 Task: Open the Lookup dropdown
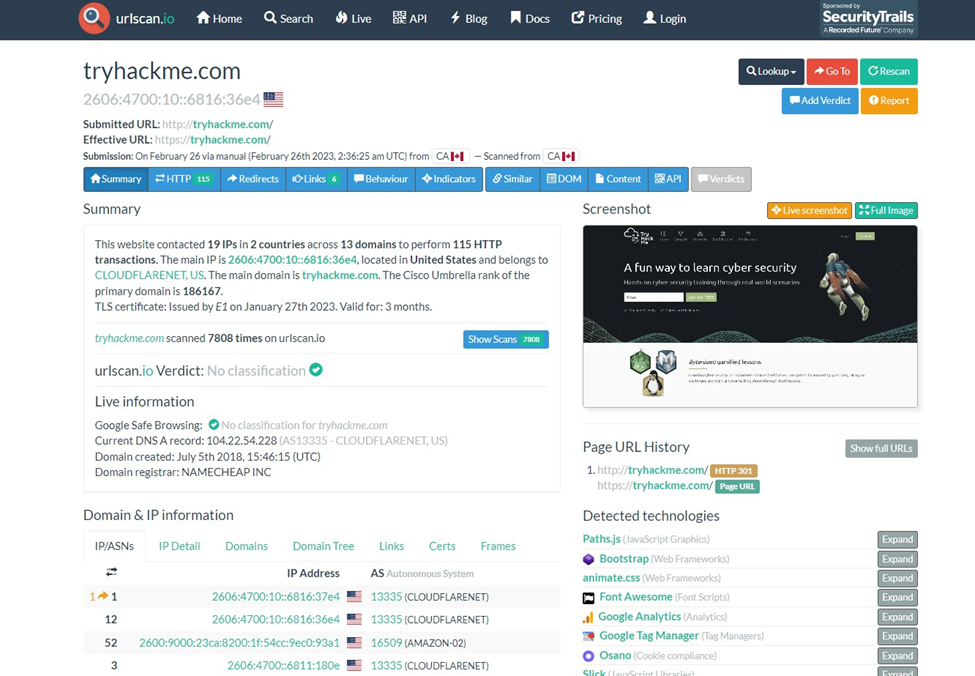(x=771, y=72)
